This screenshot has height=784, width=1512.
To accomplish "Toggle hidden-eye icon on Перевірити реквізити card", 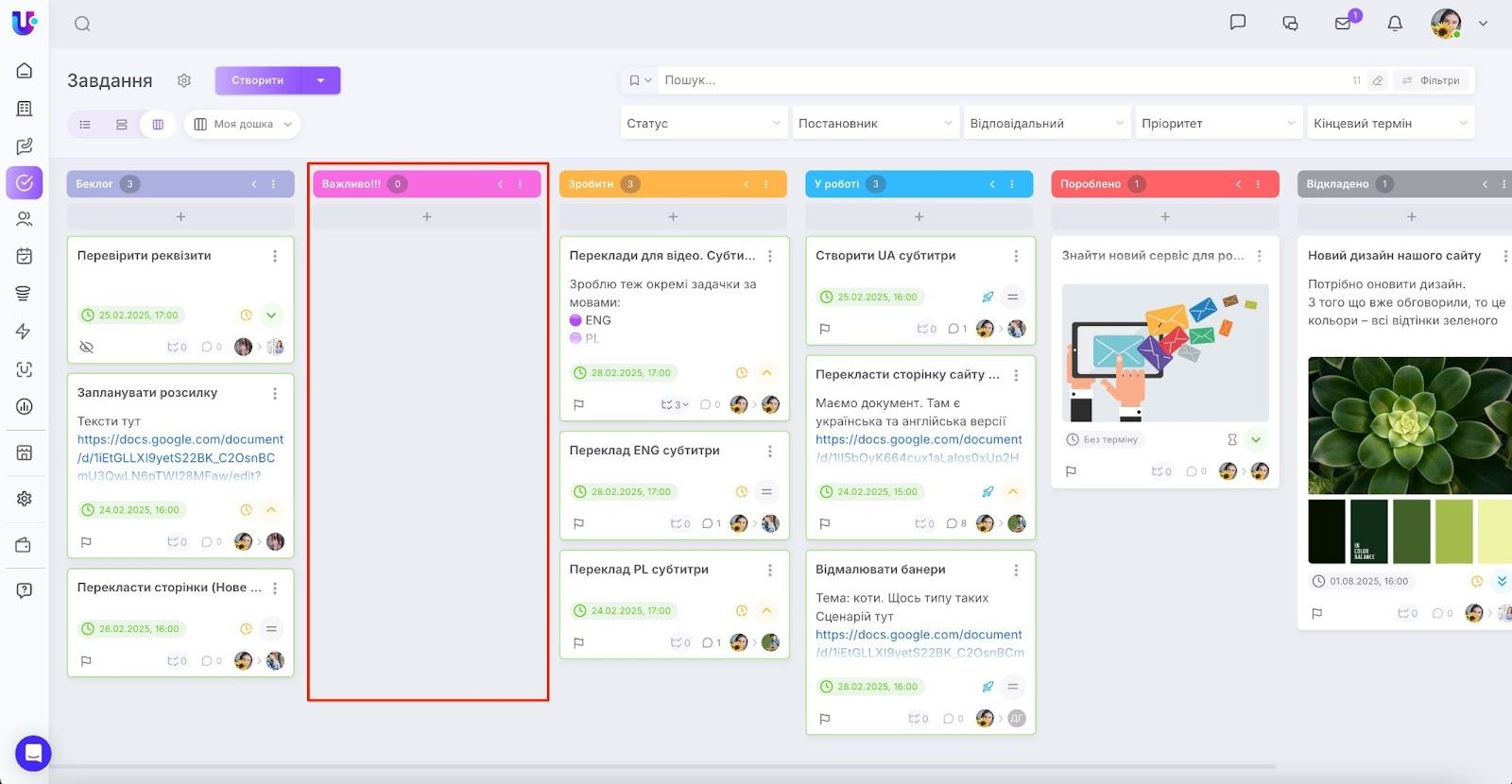I will click(86, 347).
